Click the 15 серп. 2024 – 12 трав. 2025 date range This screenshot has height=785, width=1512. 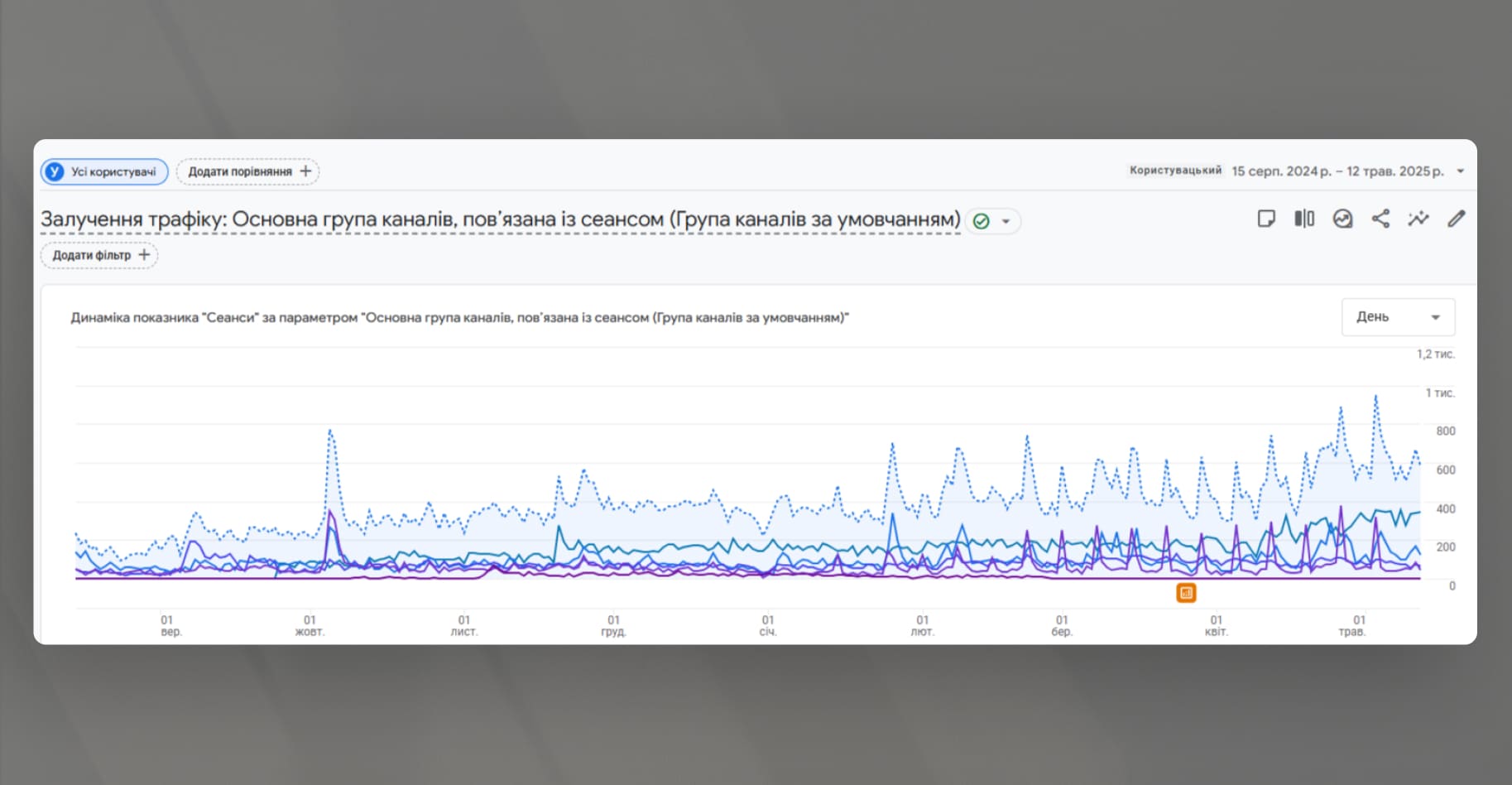(x=1337, y=171)
